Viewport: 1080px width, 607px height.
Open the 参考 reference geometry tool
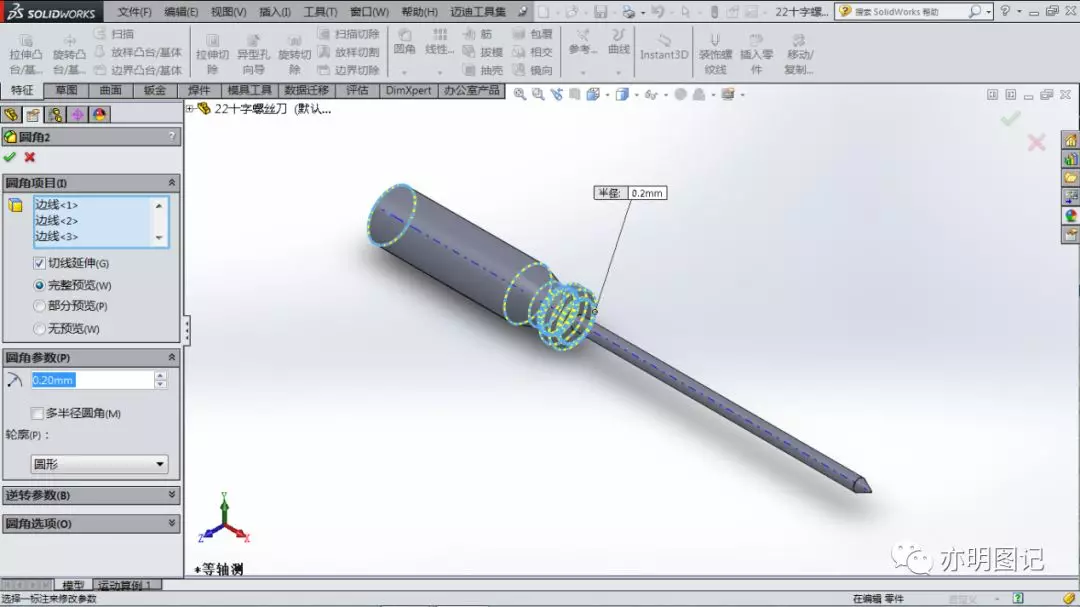click(583, 41)
